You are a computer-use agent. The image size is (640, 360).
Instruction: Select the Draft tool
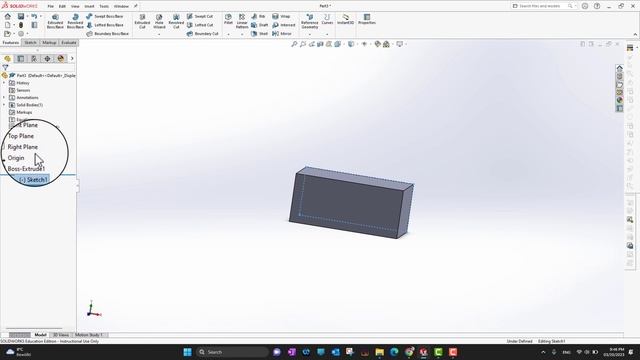point(260,25)
